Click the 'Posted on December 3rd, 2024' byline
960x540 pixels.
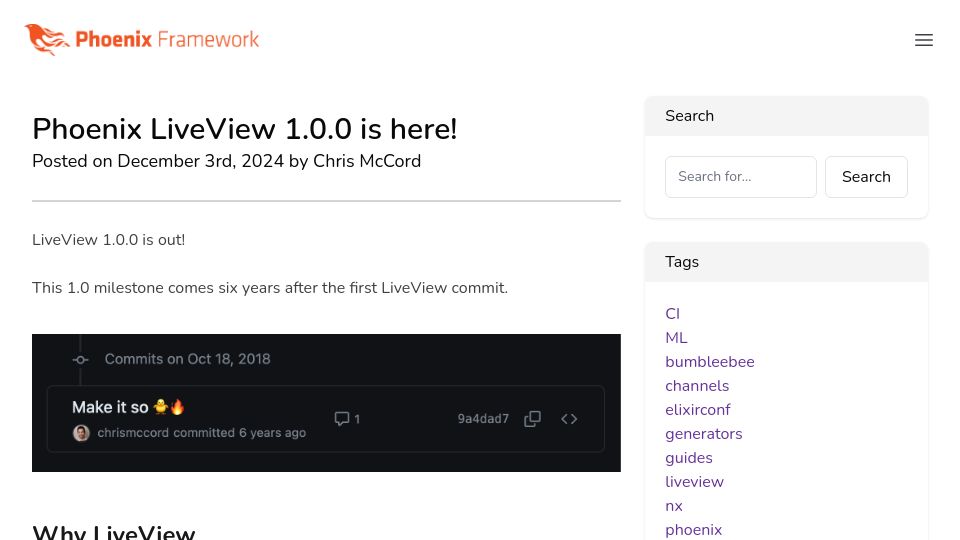226,161
